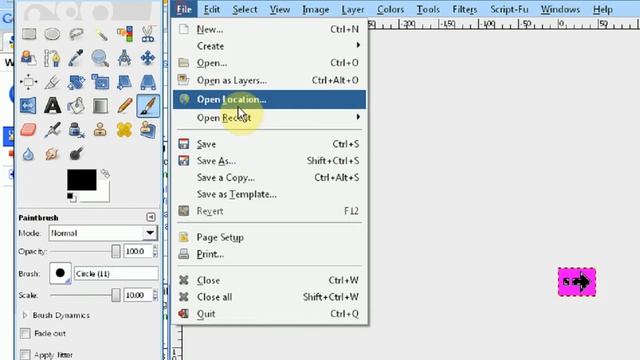Open the Script-Fu menu
The width and height of the screenshot is (640, 360).
coord(509,9)
